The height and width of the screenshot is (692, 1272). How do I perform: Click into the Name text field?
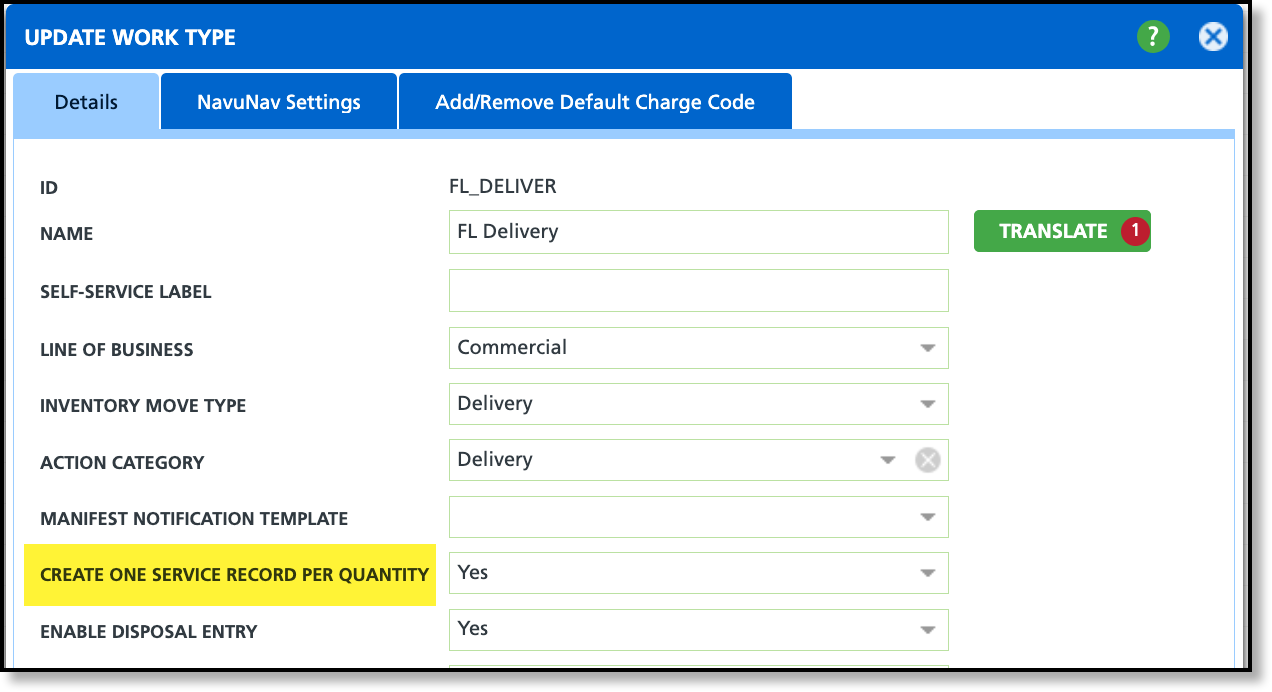[x=698, y=232]
